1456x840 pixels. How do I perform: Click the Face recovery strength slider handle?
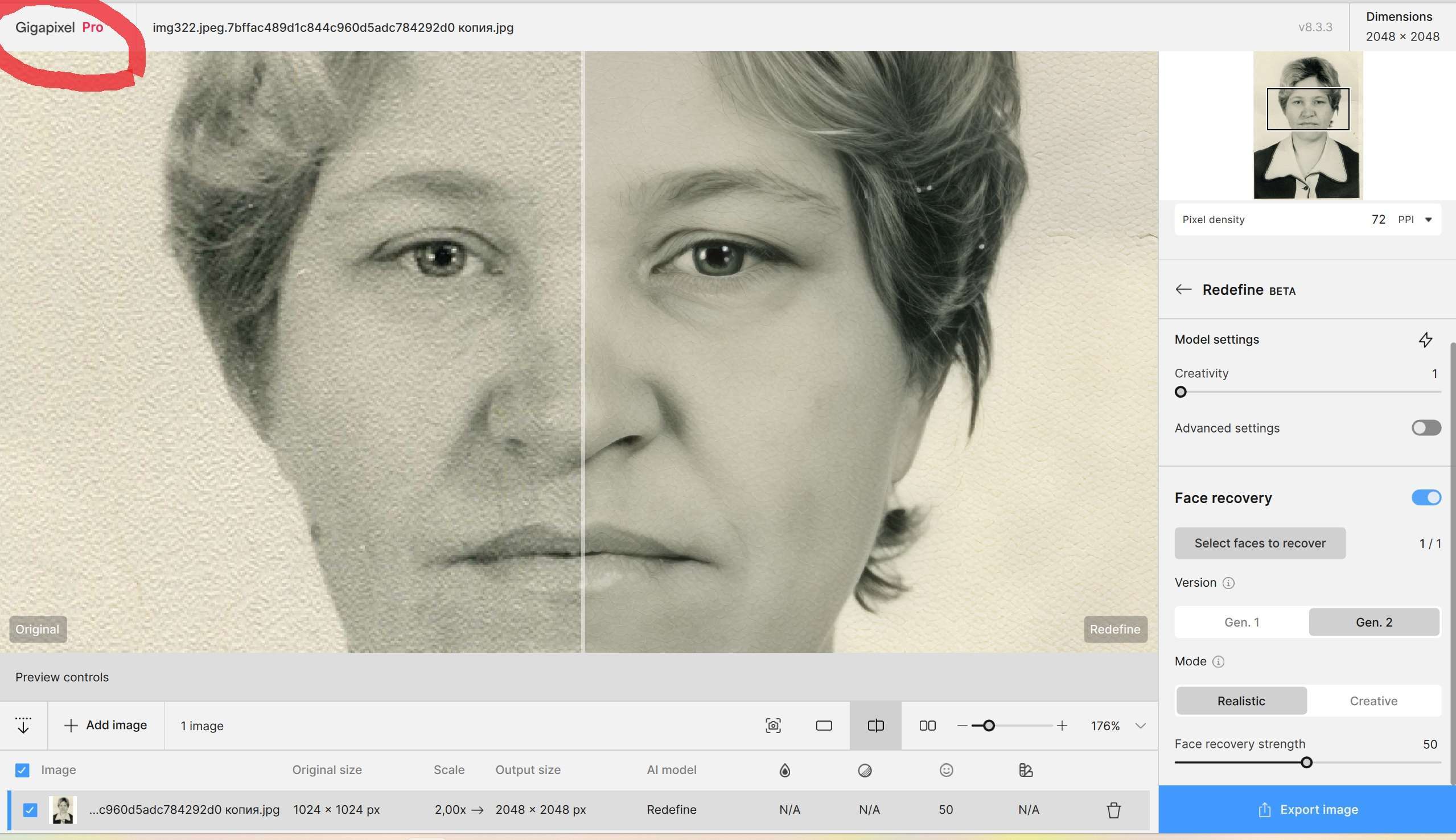(x=1307, y=763)
